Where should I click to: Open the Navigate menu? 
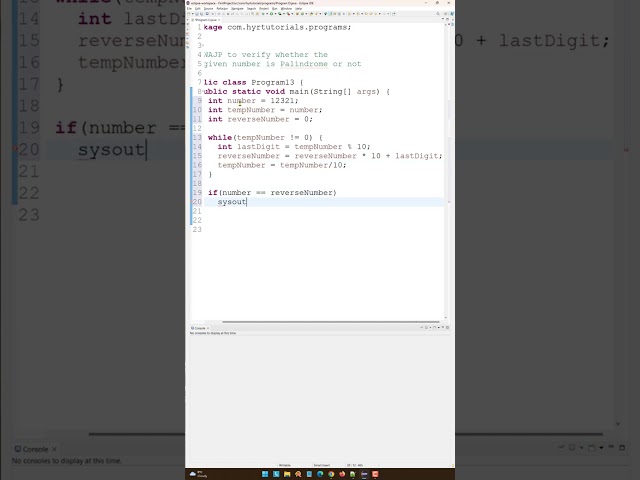click(237, 9)
